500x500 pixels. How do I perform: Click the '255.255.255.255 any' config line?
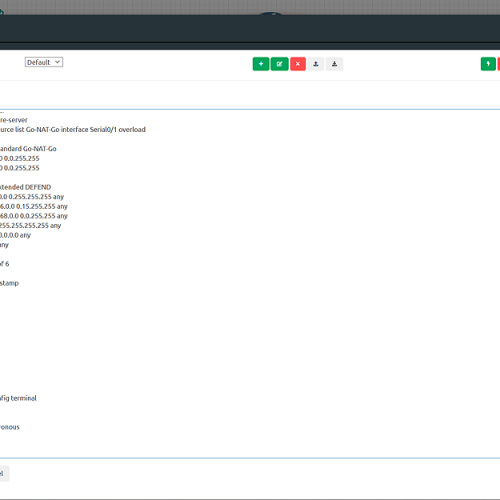click(x=30, y=226)
